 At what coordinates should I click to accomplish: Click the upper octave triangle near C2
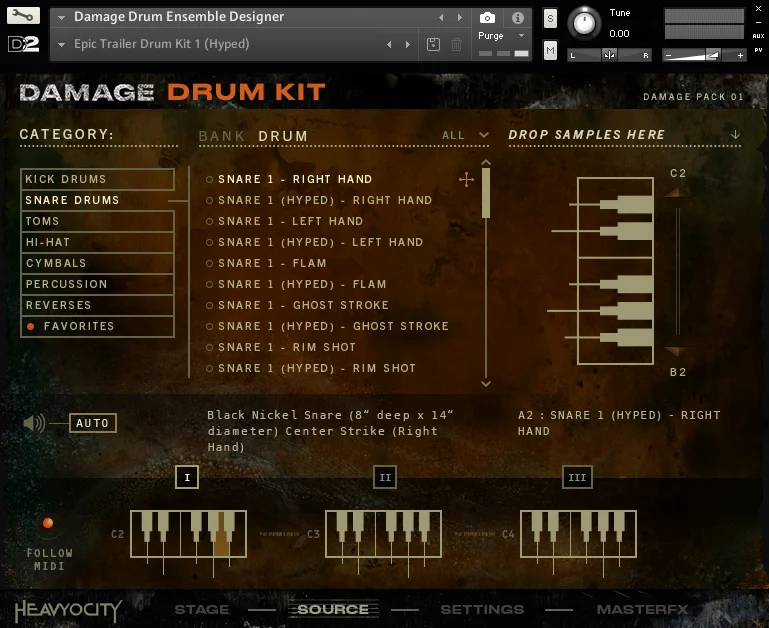pyautogui.click(x=678, y=192)
